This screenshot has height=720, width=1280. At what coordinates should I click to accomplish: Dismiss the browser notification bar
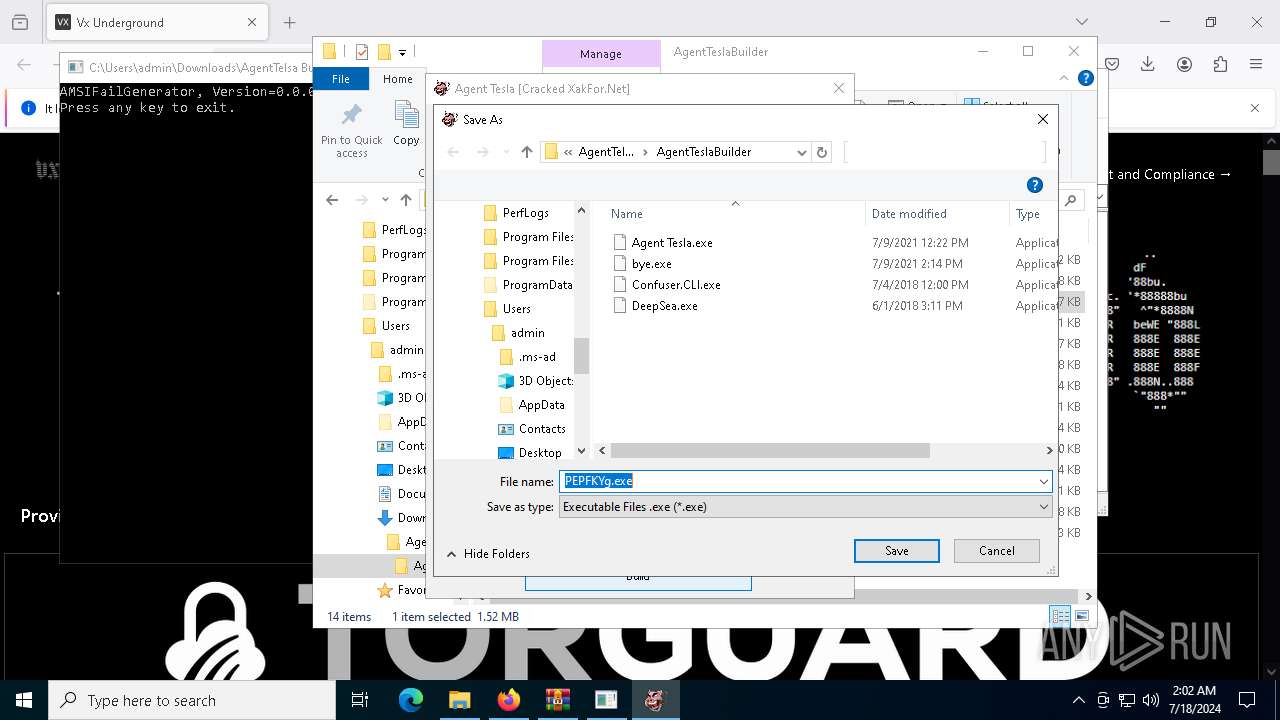click(x=1255, y=108)
